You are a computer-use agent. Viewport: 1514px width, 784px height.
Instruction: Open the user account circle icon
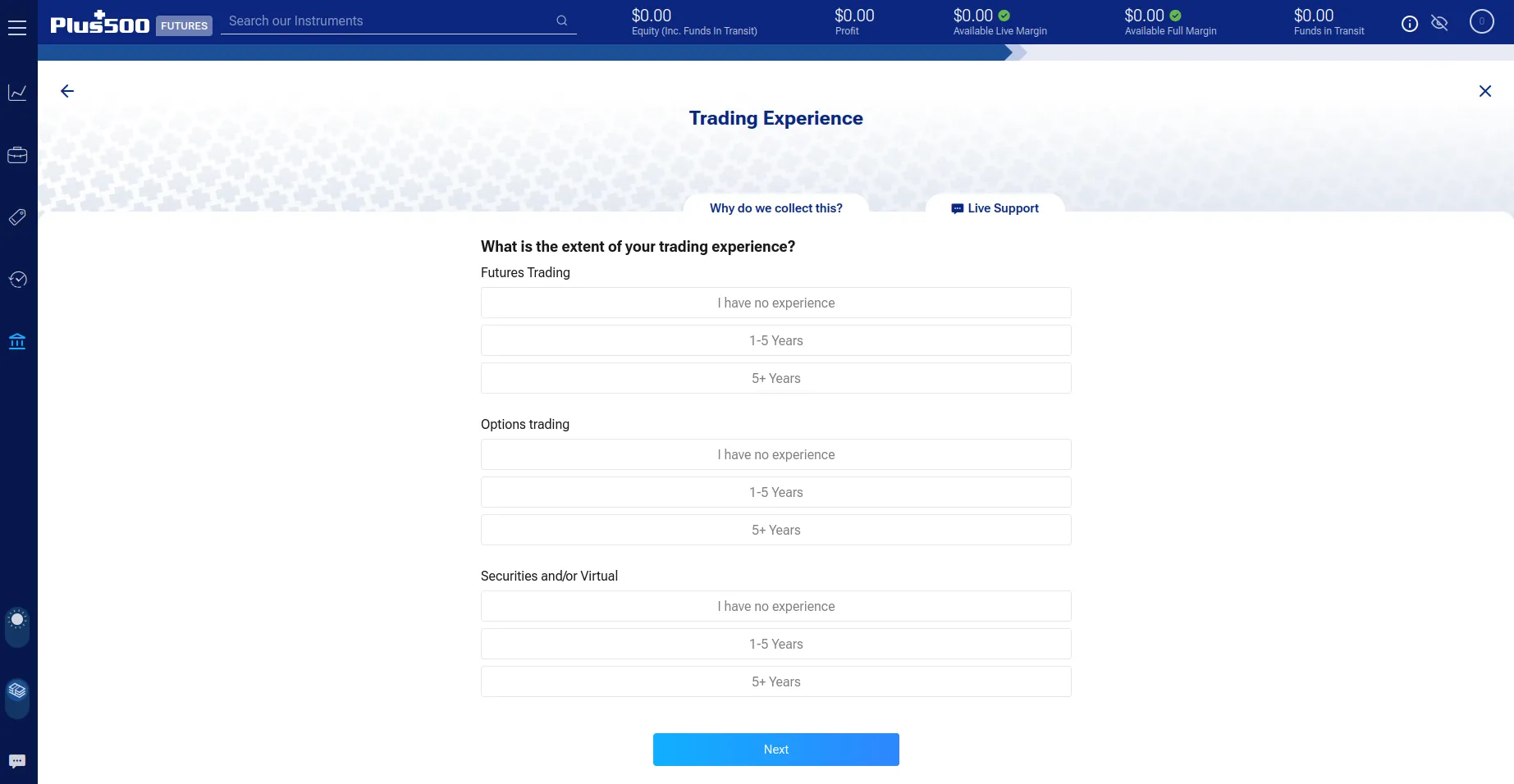(1482, 21)
